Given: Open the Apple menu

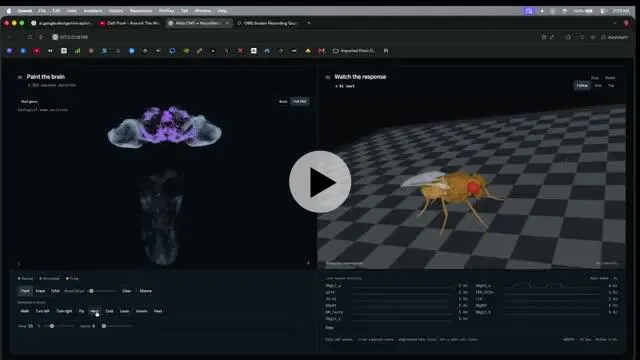Looking at the screenshot, I should tap(9, 11).
